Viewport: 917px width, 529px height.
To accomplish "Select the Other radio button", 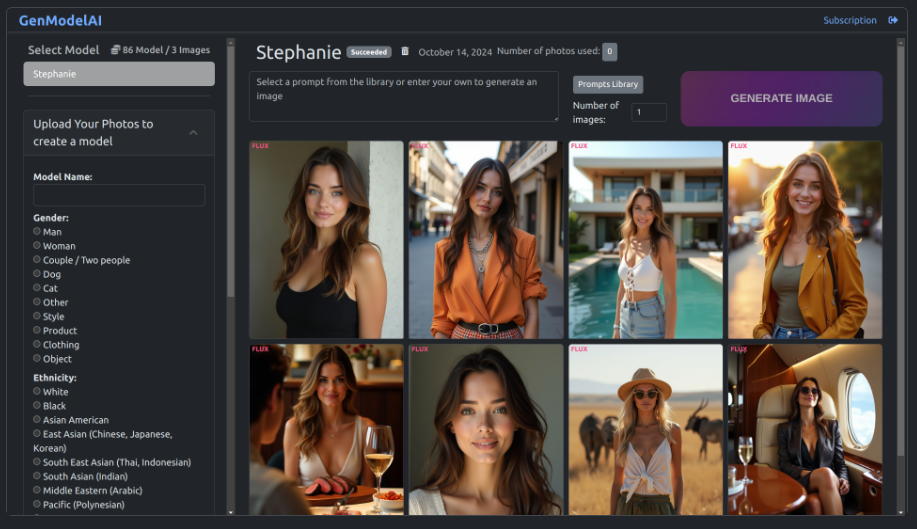I will (x=37, y=302).
